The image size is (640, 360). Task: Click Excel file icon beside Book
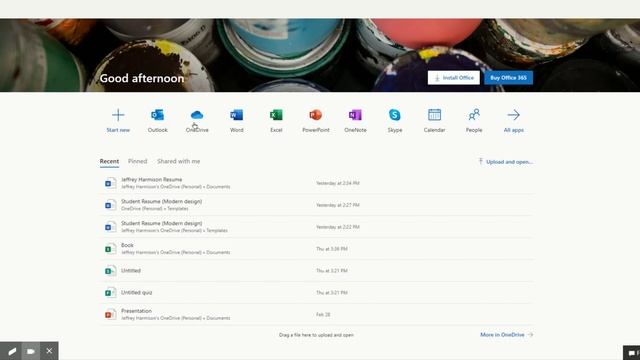point(110,249)
